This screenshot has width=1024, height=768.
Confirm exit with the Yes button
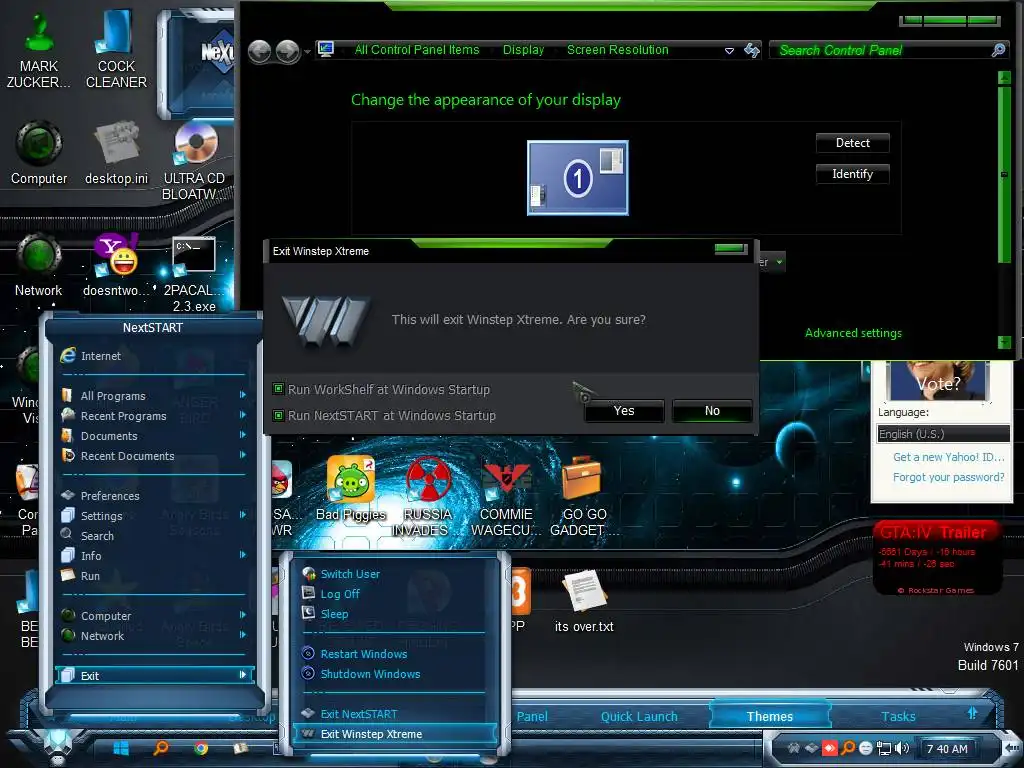coord(624,411)
